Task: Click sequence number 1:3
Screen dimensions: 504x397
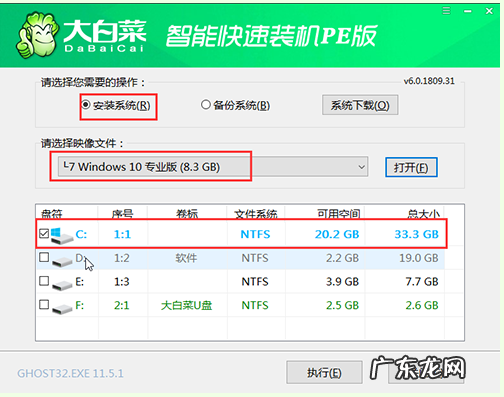Action: pos(122,282)
